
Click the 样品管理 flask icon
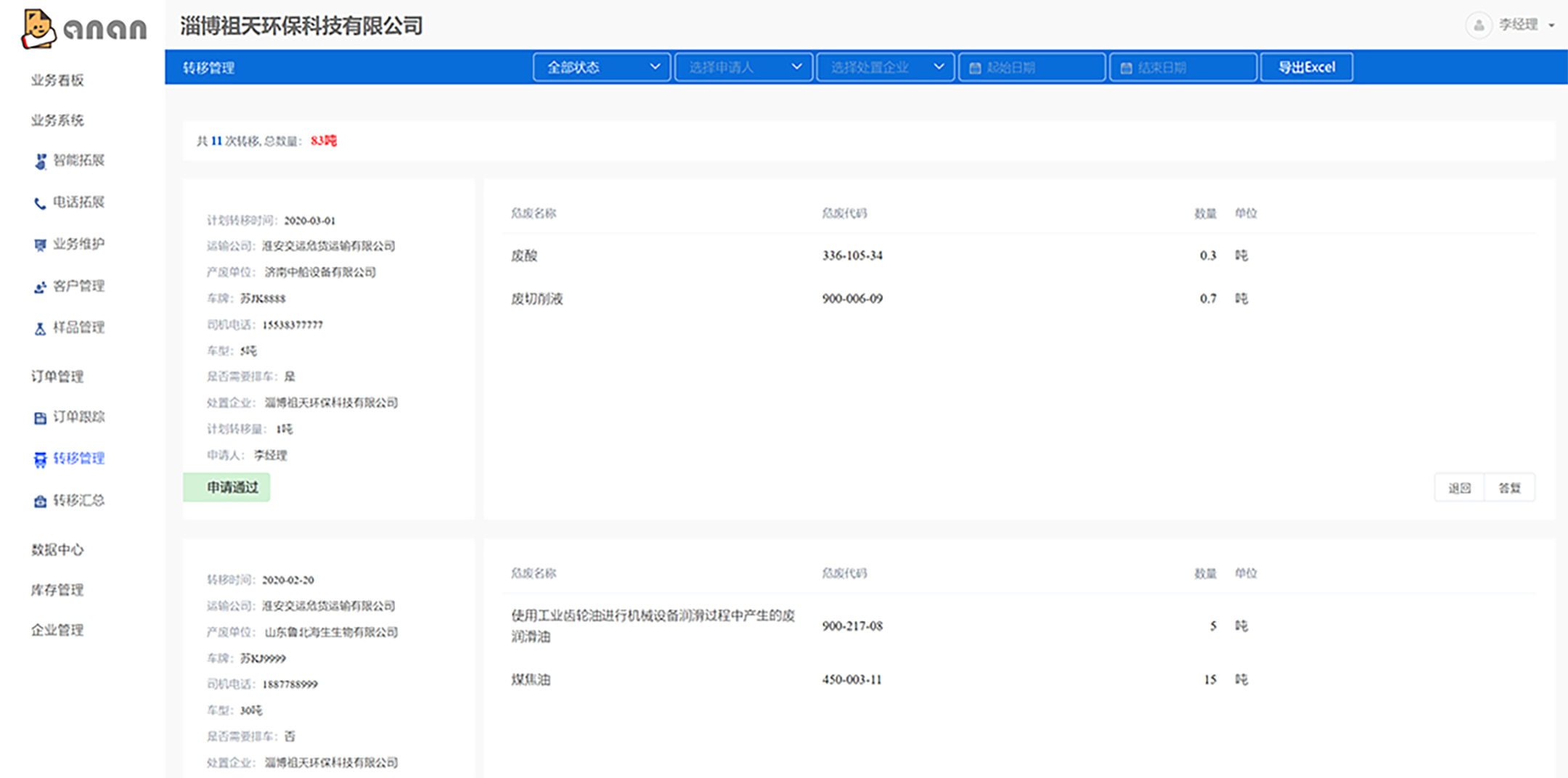[41, 329]
